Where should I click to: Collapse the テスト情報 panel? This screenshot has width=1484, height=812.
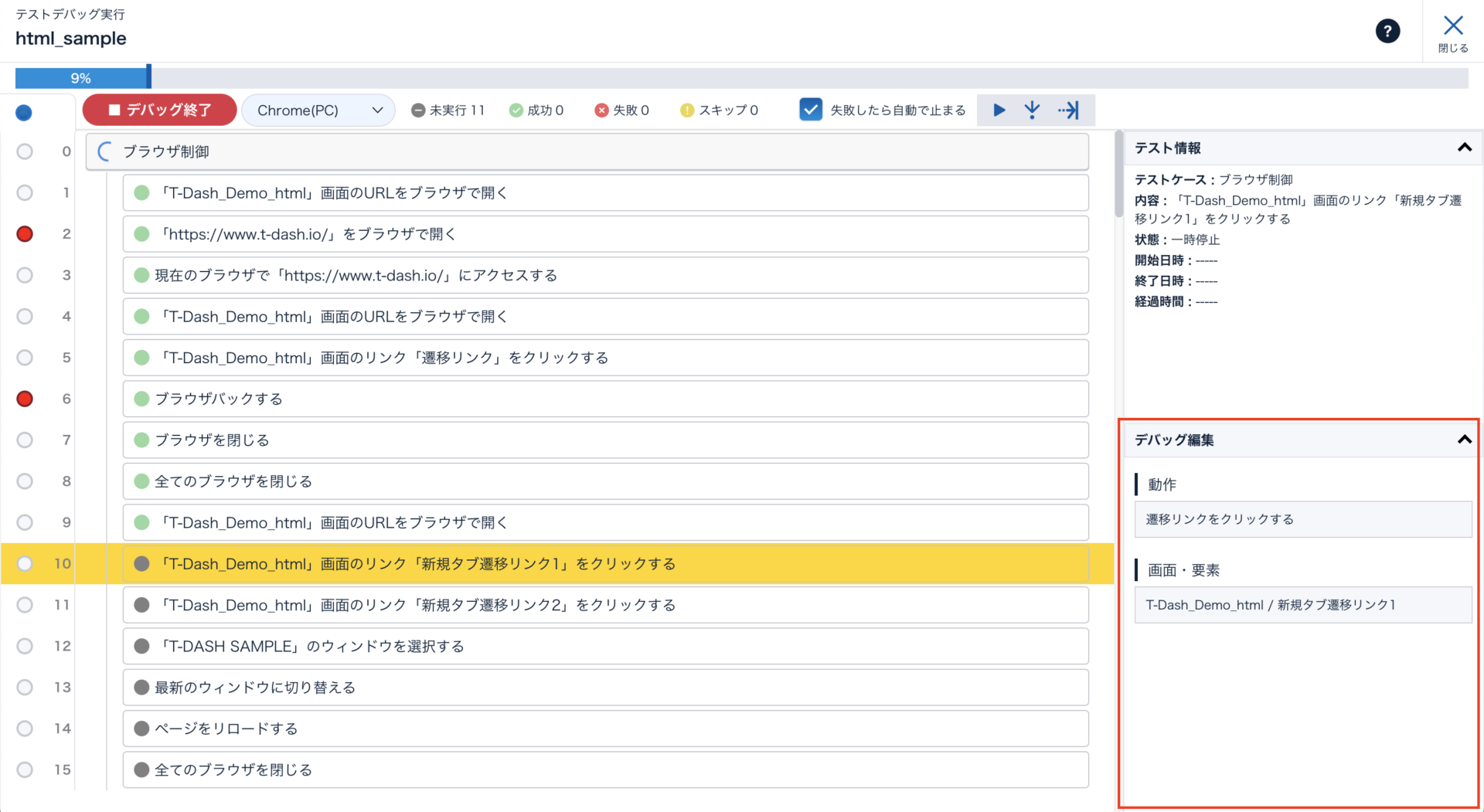click(1464, 148)
